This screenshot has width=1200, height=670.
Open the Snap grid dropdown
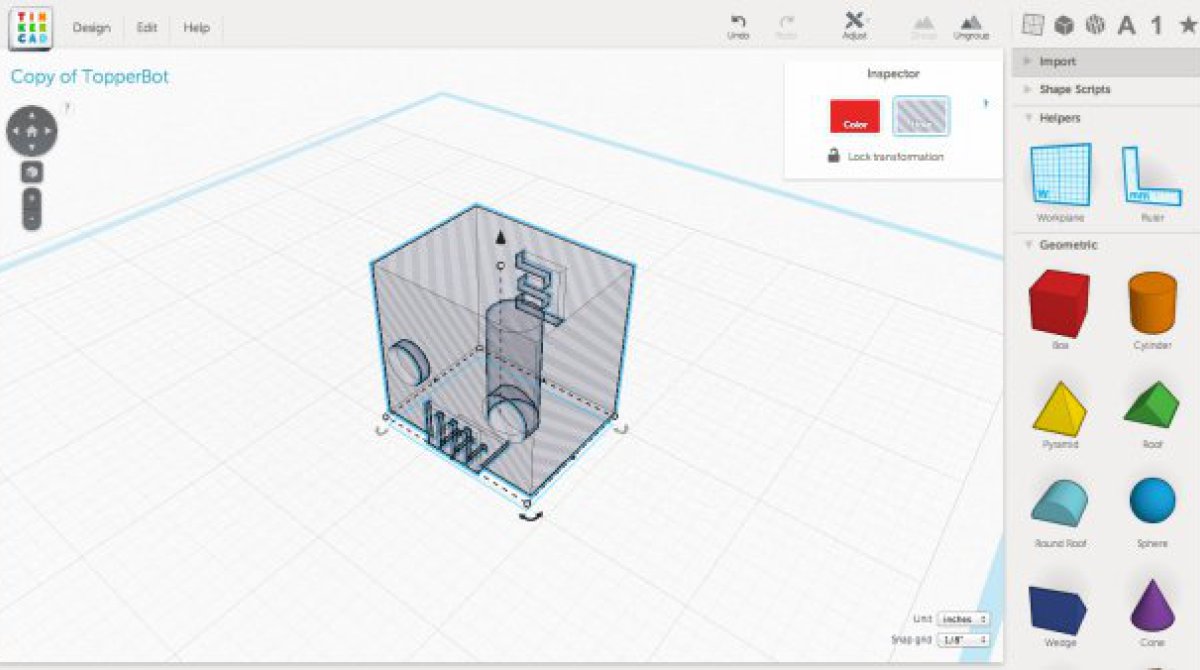point(963,640)
